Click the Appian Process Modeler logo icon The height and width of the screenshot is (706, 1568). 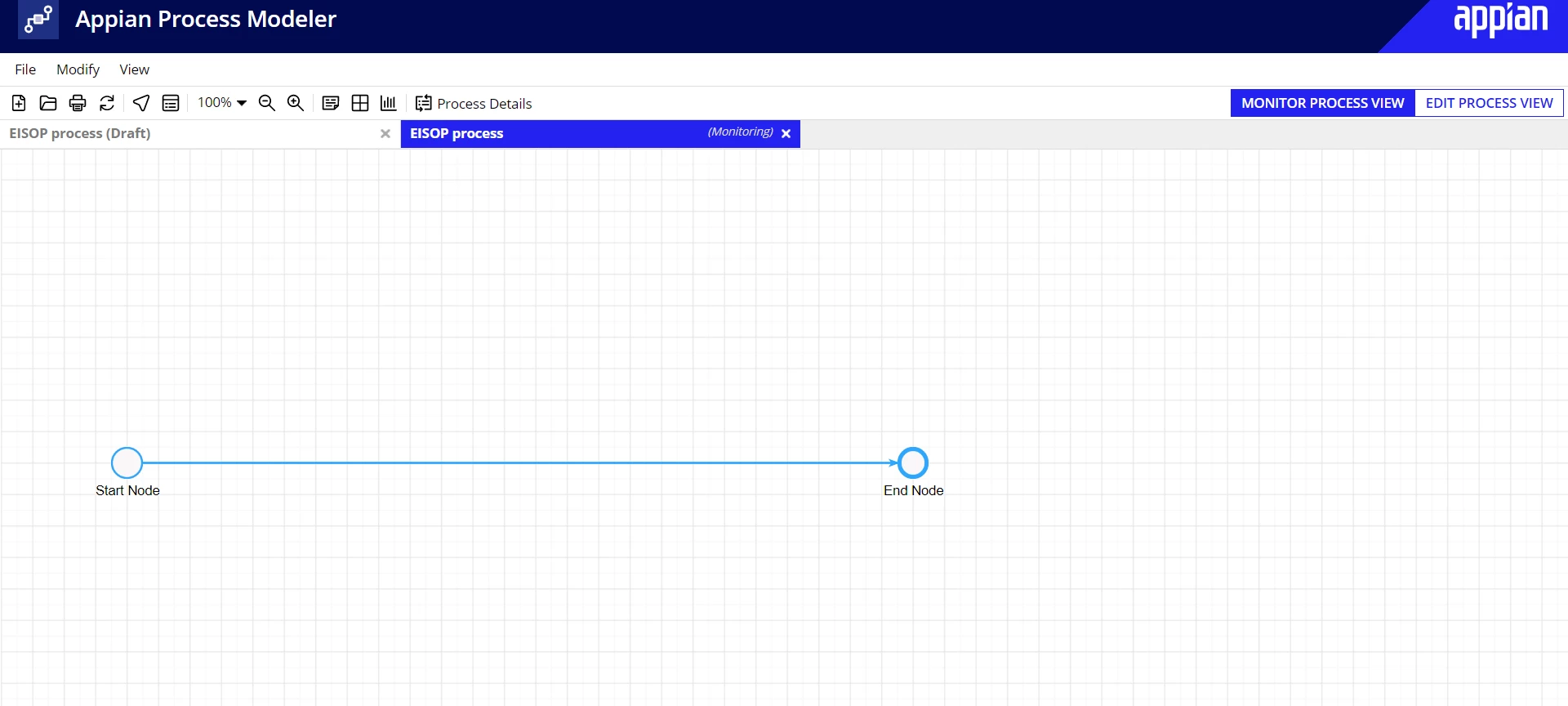pyautogui.click(x=38, y=20)
